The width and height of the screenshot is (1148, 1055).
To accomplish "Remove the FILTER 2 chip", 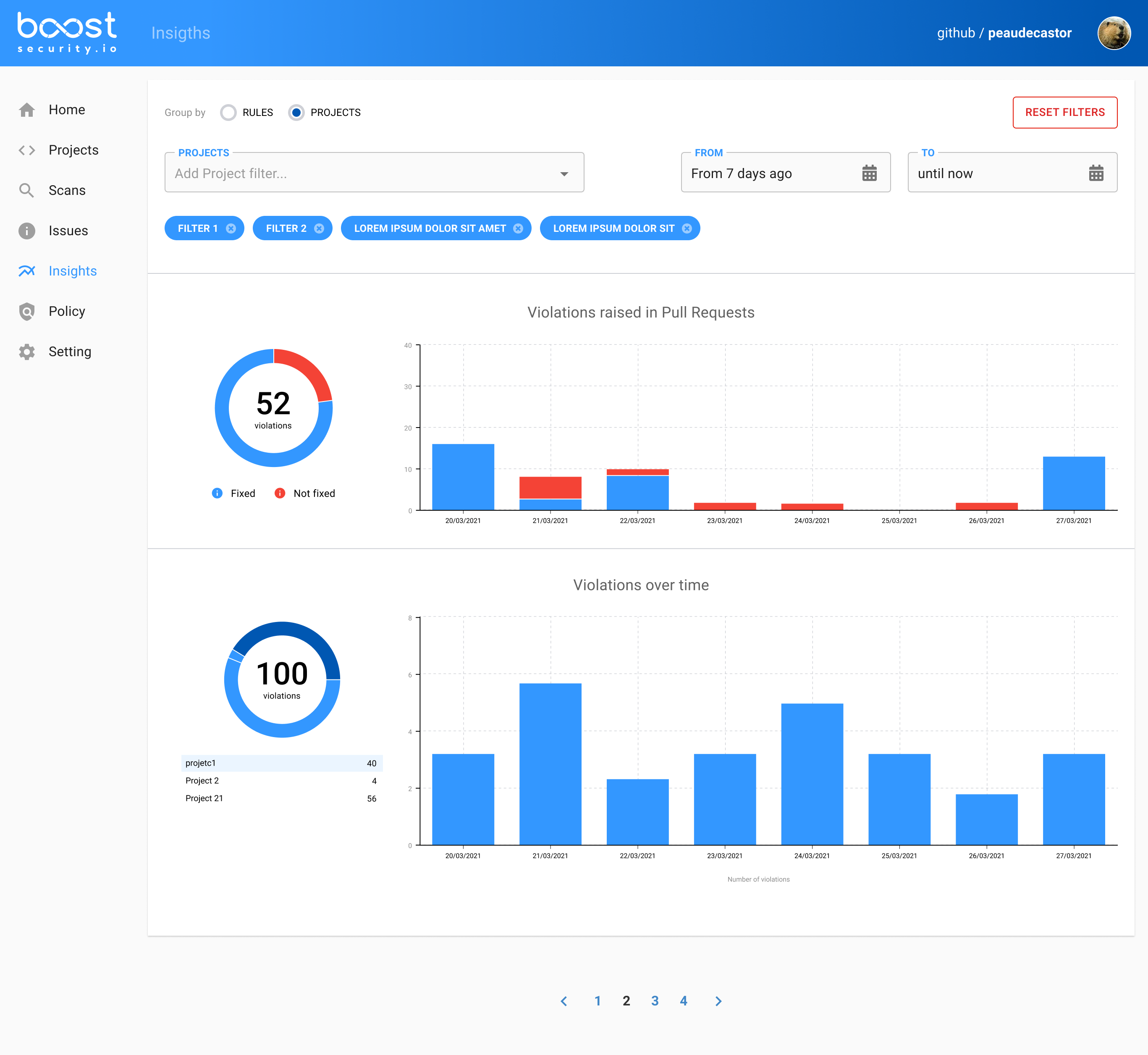I will coord(319,228).
